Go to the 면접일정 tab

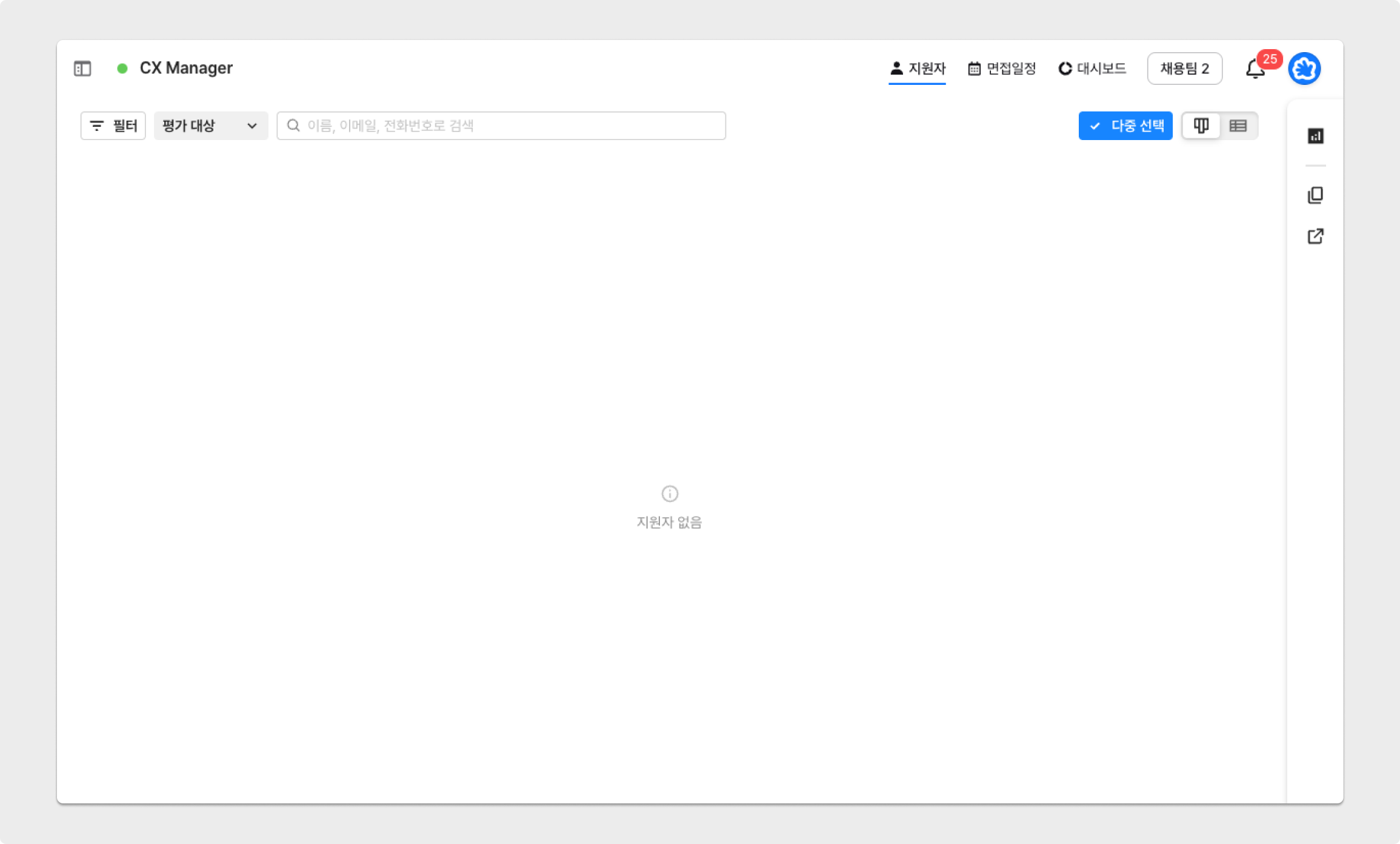pos(1002,69)
